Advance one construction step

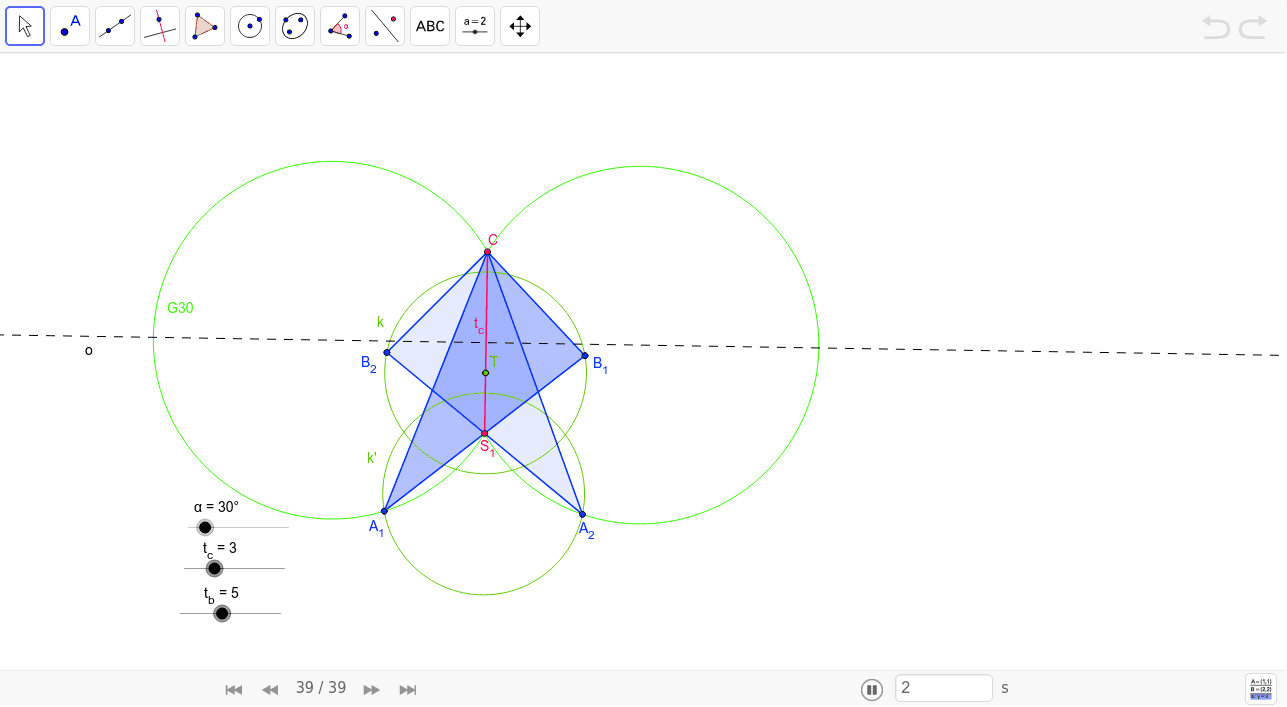point(371,689)
